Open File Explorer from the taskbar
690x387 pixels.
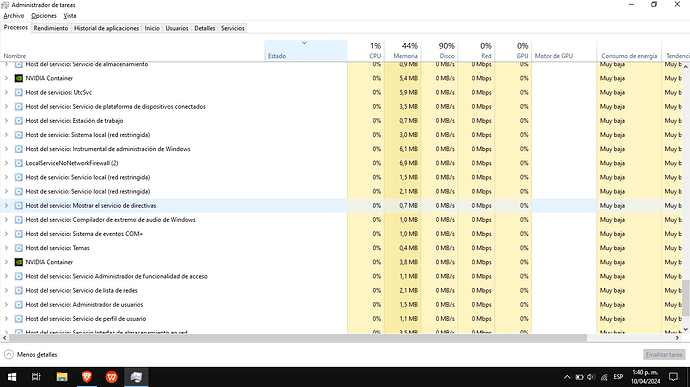click(62, 377)
